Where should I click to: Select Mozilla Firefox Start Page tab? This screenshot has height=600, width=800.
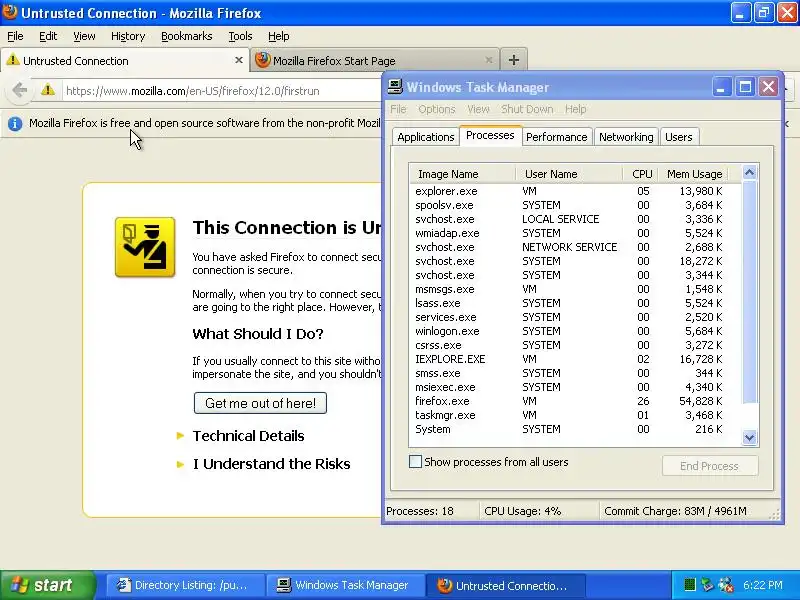(374, 60)
